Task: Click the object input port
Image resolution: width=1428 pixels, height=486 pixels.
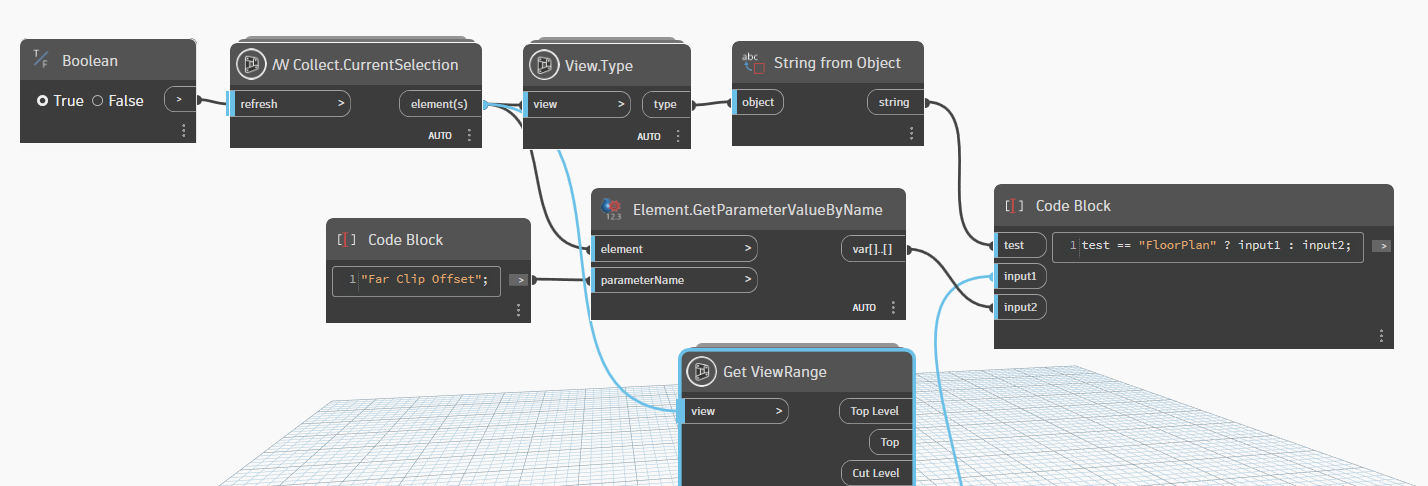Action: (x=758, y=102)
